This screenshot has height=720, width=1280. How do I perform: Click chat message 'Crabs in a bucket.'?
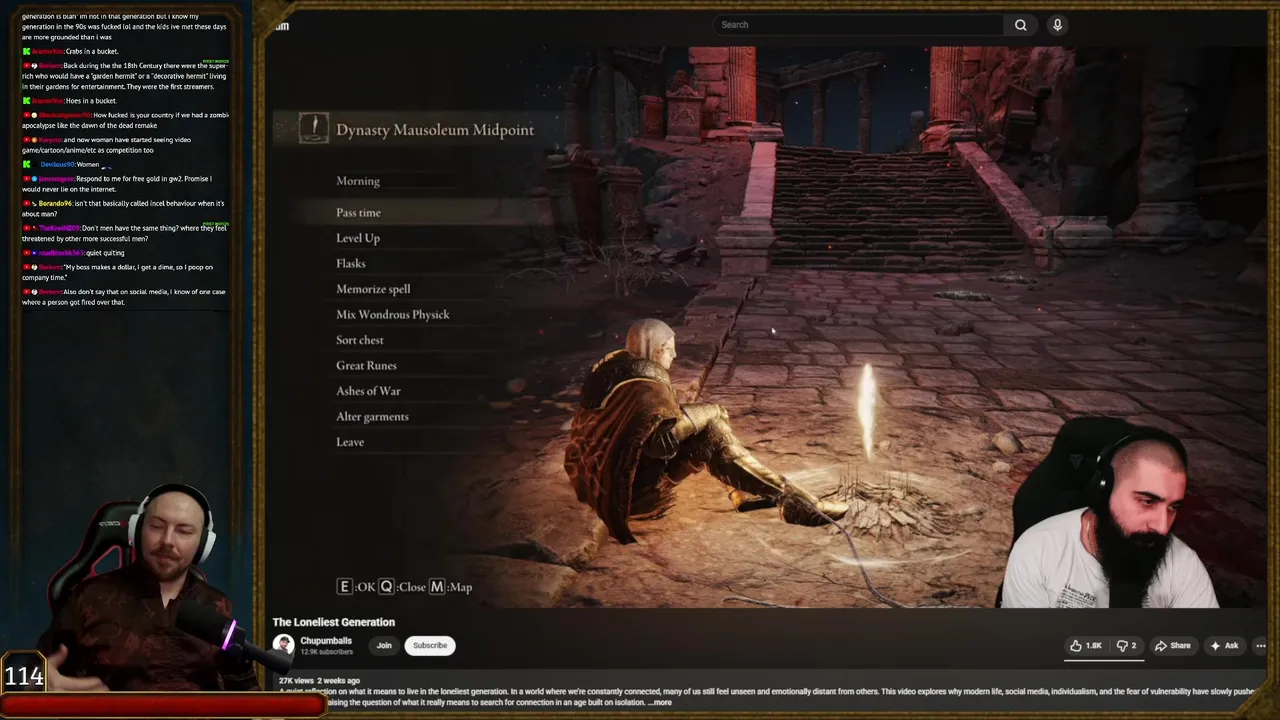[92, 51]
